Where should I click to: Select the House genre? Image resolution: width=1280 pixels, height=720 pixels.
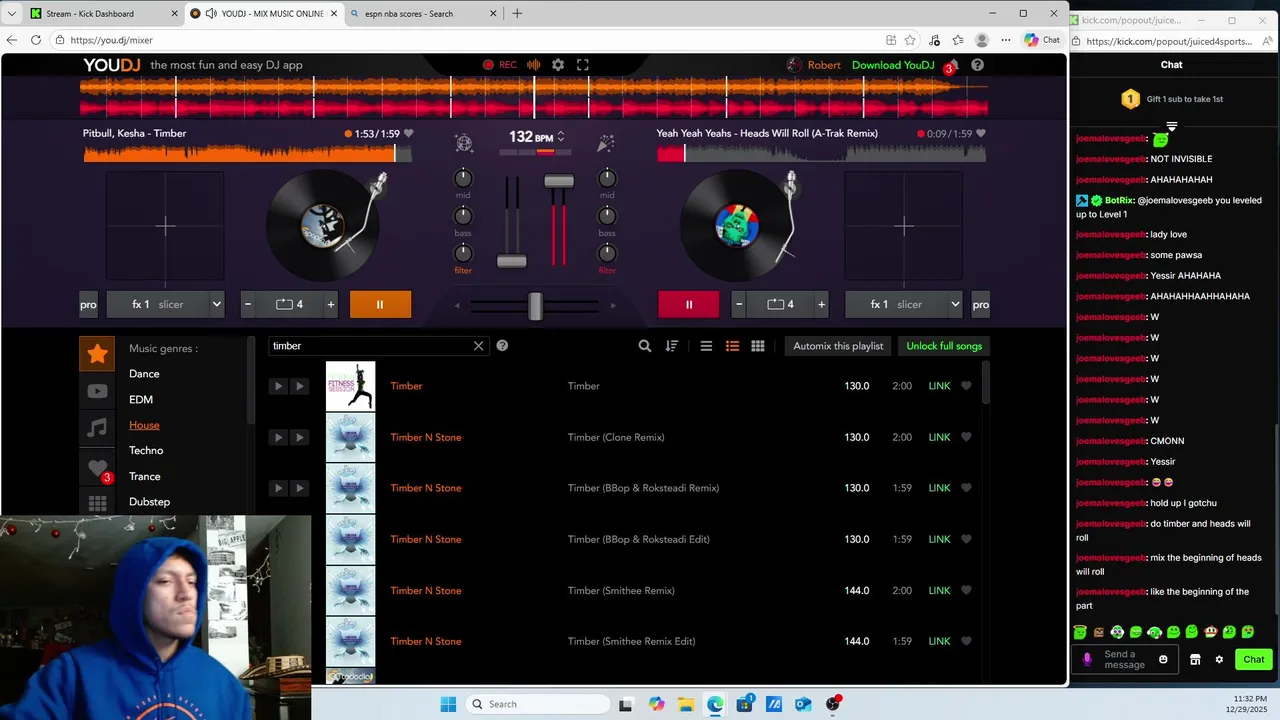144,425
